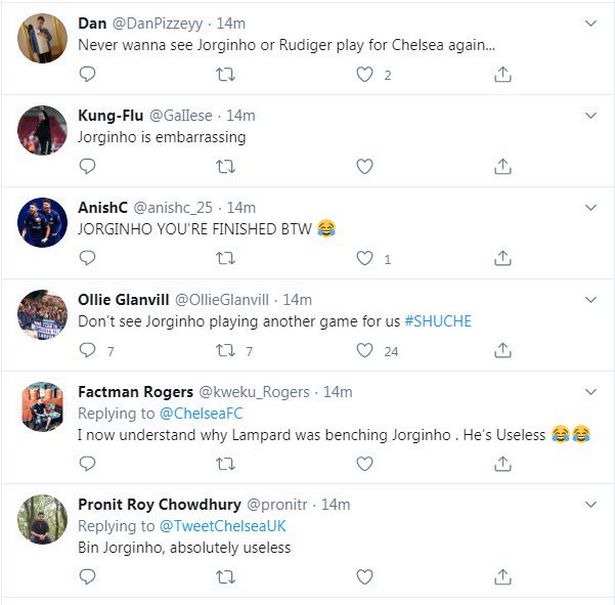Retweet Kung-Flu's tweet
This screenshot has width=615, height=605.
click(x=226, y=167)
